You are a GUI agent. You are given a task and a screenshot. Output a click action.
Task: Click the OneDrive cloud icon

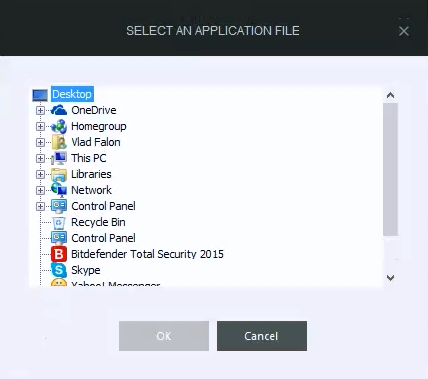click(x=59, y=110)
